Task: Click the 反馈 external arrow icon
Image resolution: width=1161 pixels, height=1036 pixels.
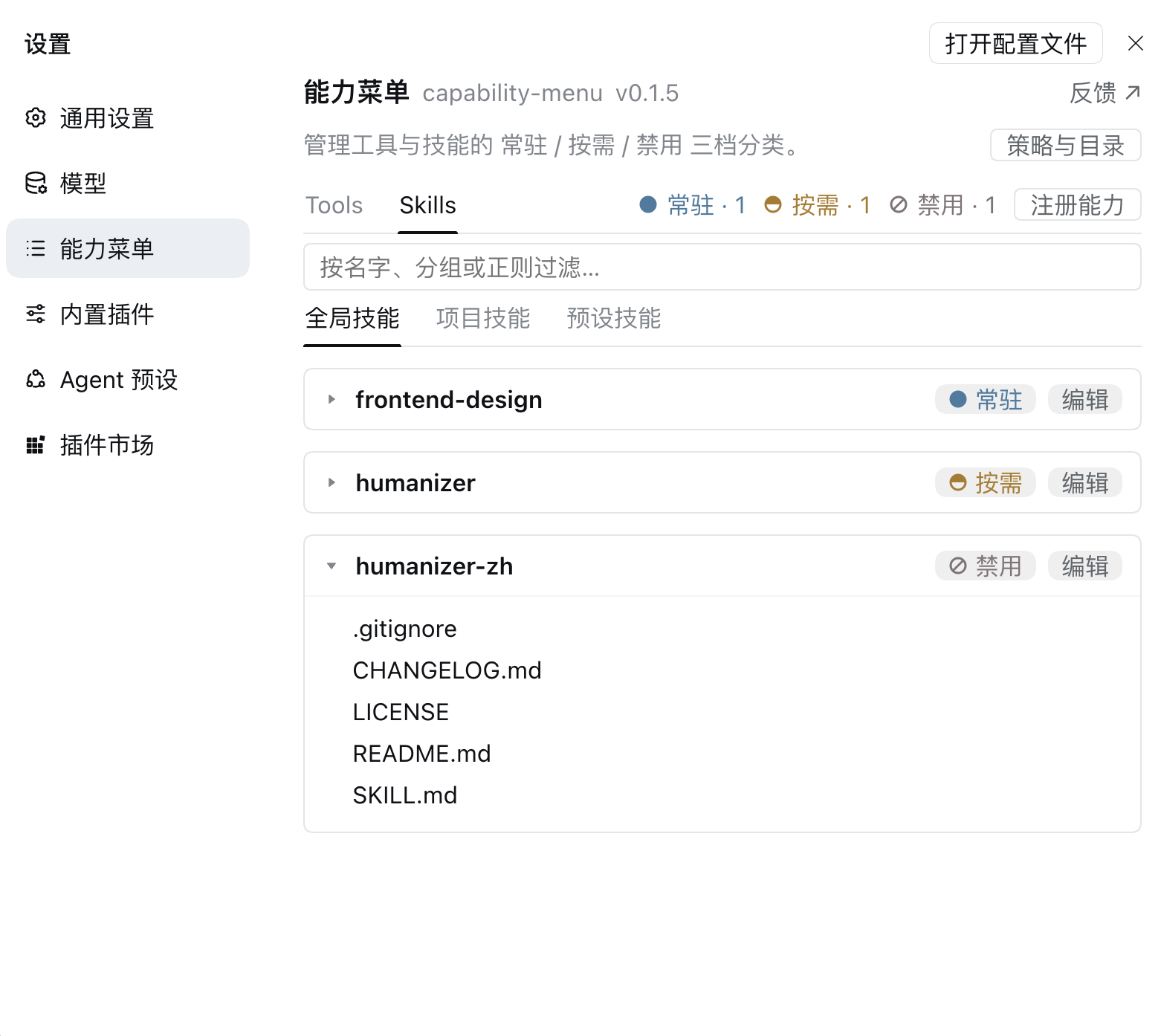Action: pos(1133,92)
